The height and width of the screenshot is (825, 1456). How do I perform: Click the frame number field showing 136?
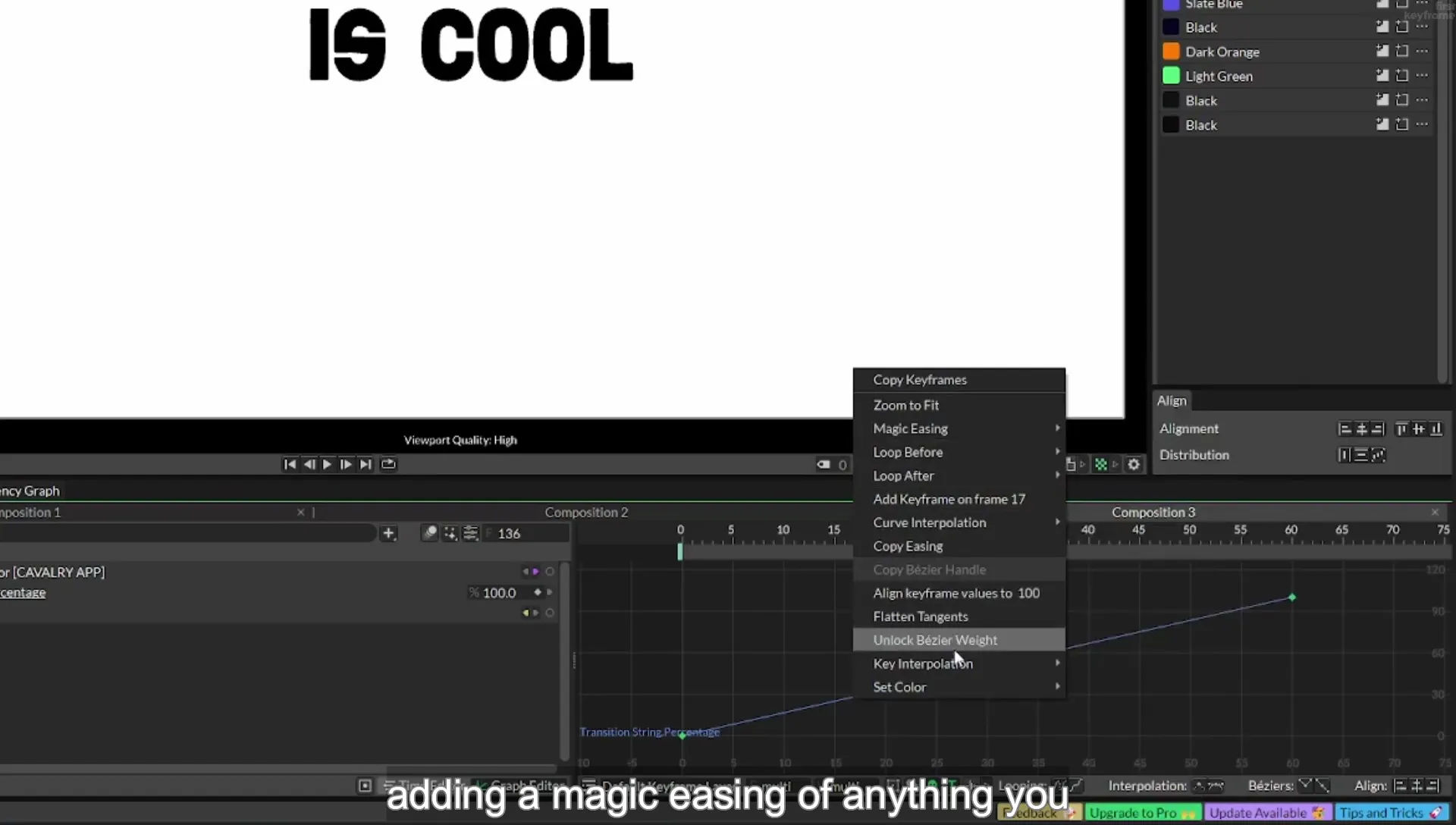pos(527,533)
